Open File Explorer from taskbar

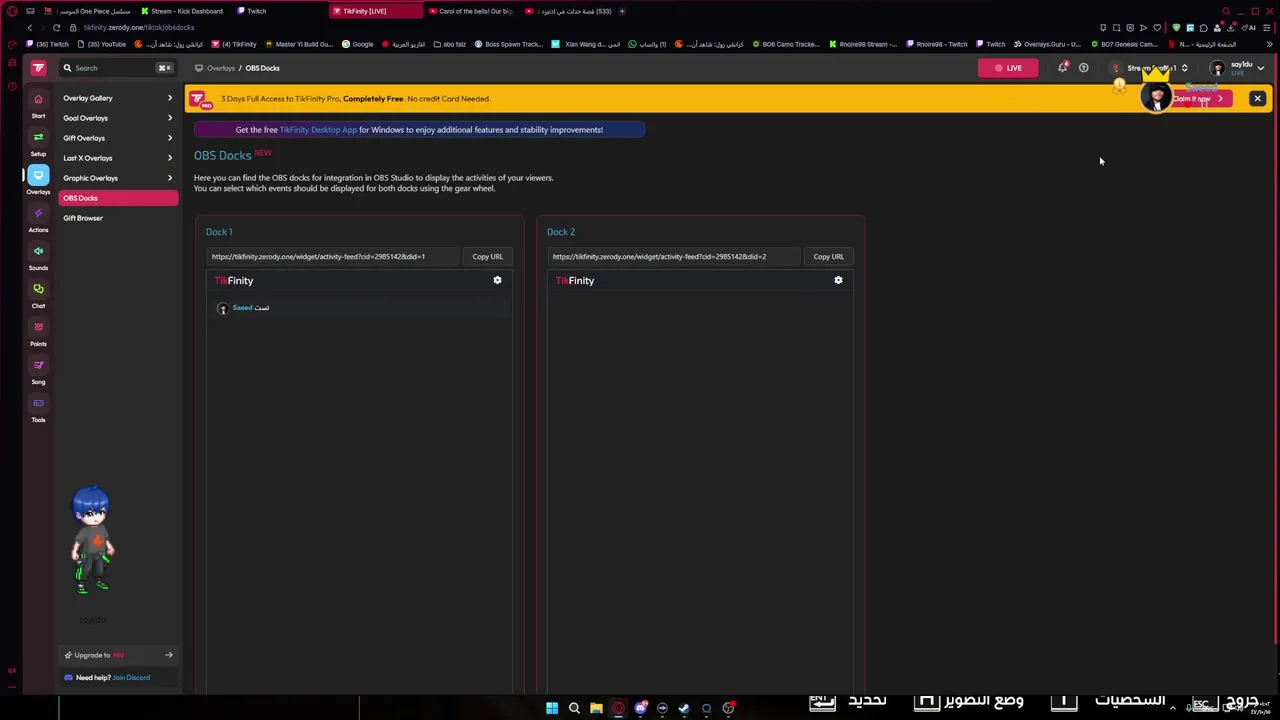596,708
